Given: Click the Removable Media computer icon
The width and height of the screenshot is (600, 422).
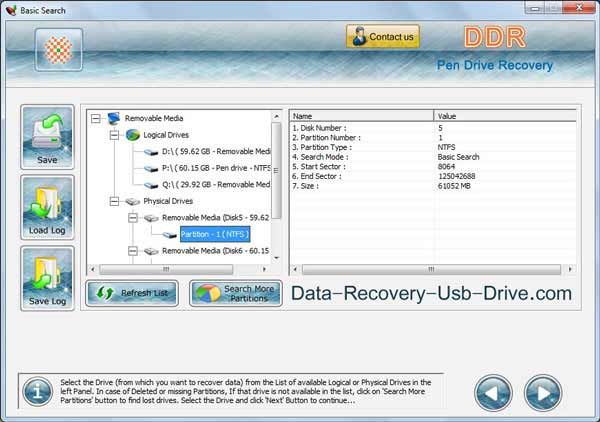Looking at the screenshot, I should point(114,118).
